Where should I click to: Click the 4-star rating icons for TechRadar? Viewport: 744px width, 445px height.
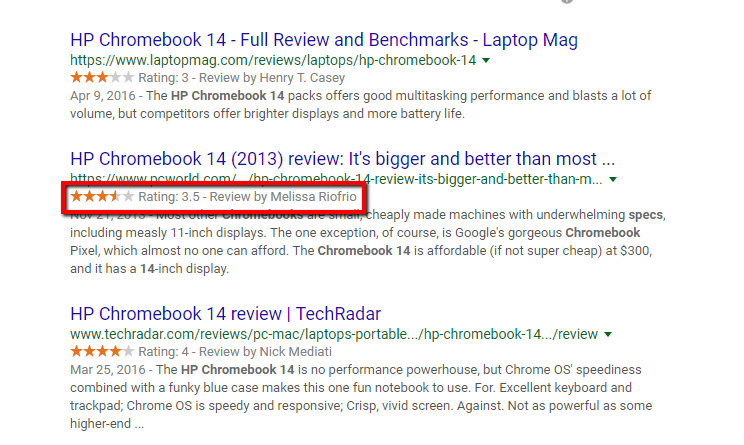pos(101,351)
